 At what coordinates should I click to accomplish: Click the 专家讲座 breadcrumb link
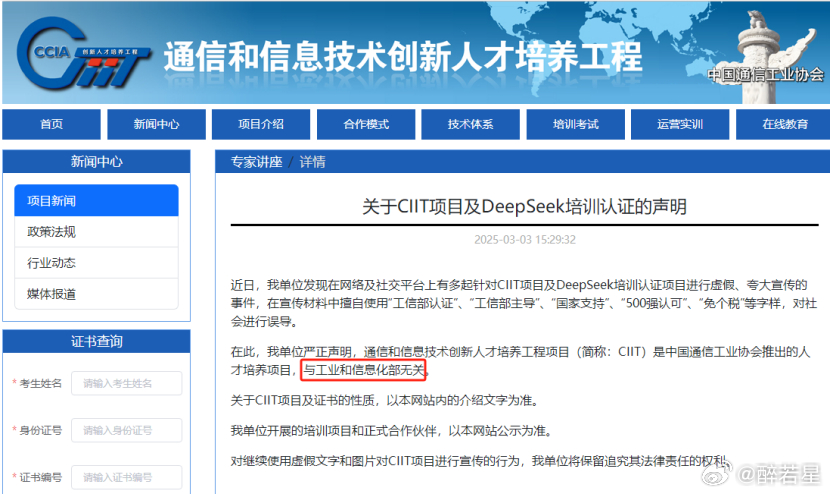[257, 162]
